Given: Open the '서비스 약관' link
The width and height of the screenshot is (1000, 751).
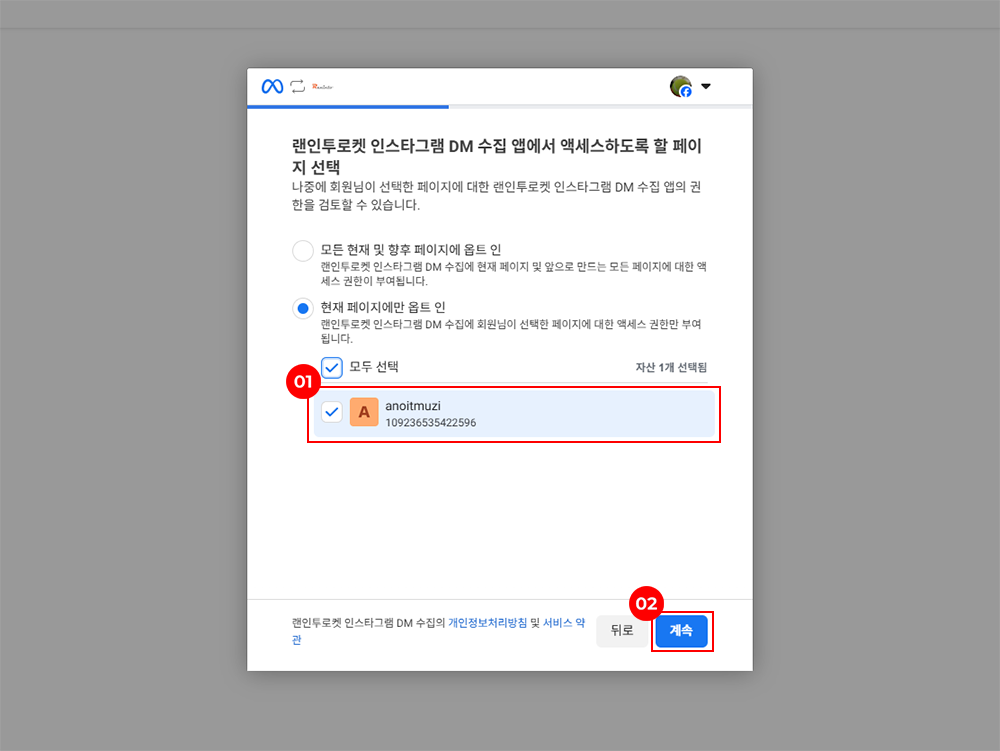Looking at the screenshot, I should (563, 623).
